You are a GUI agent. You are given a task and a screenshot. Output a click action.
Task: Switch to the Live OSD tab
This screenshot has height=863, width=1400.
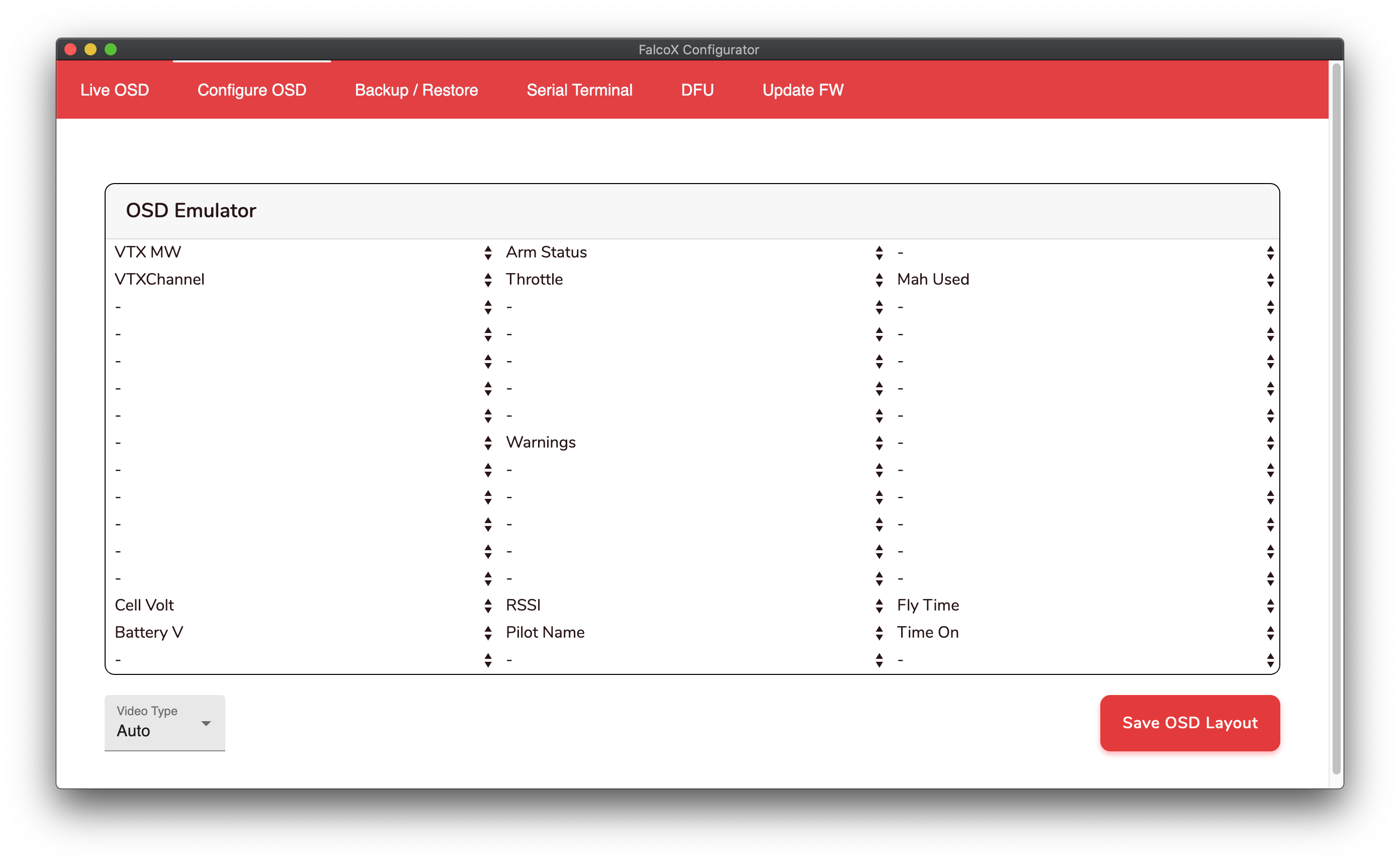[x=115, y=90]
